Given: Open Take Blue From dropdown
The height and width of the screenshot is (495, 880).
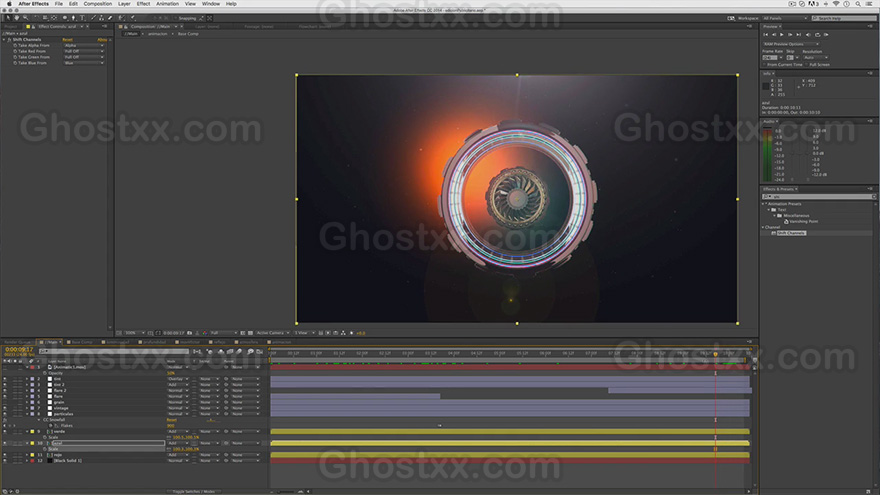Looking at the screenshot, I should point(84,63).
